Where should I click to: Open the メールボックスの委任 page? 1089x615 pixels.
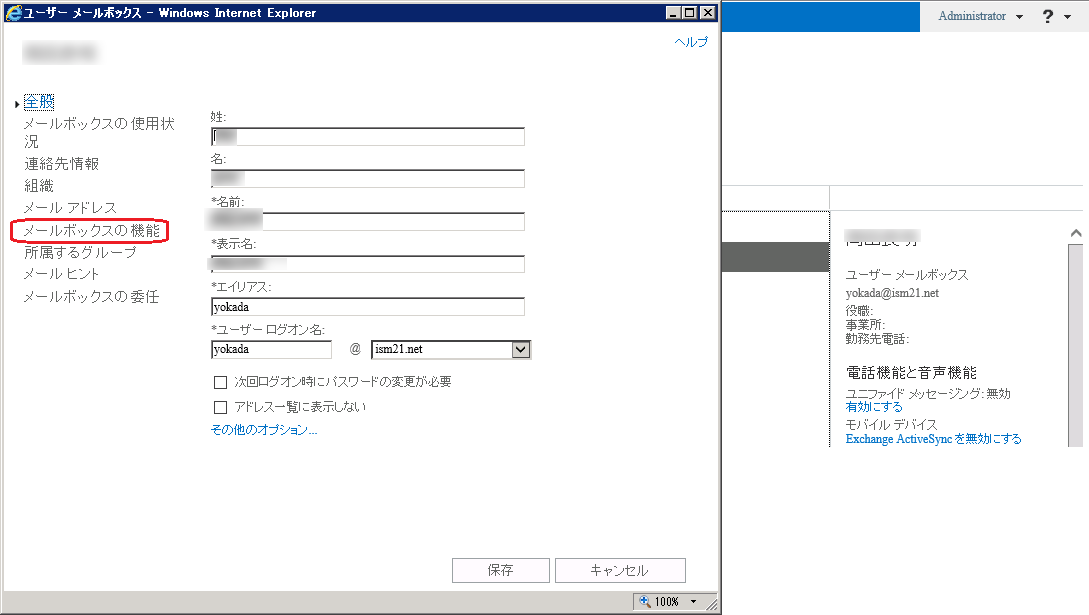91,297
